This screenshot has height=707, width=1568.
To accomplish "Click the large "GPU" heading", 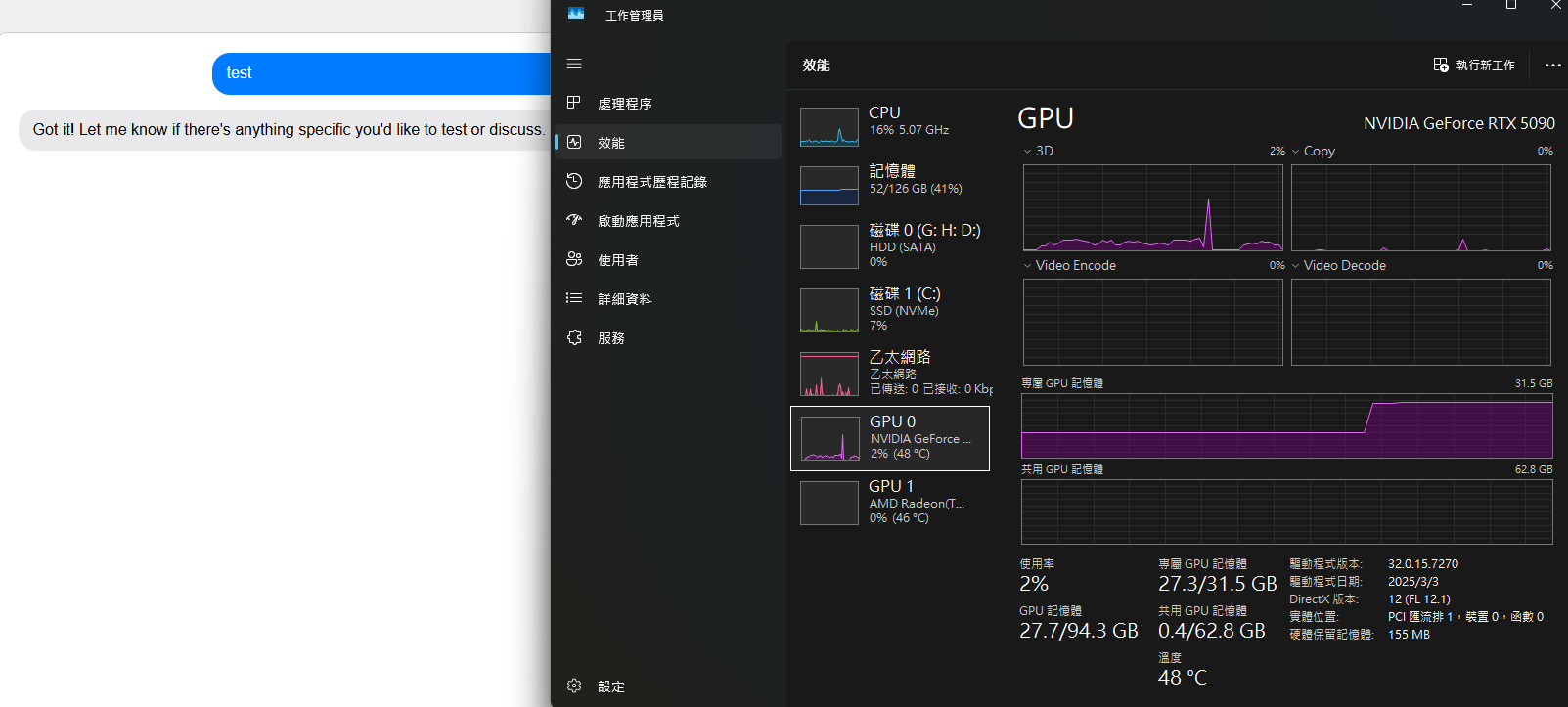I will click(1046, 118).
